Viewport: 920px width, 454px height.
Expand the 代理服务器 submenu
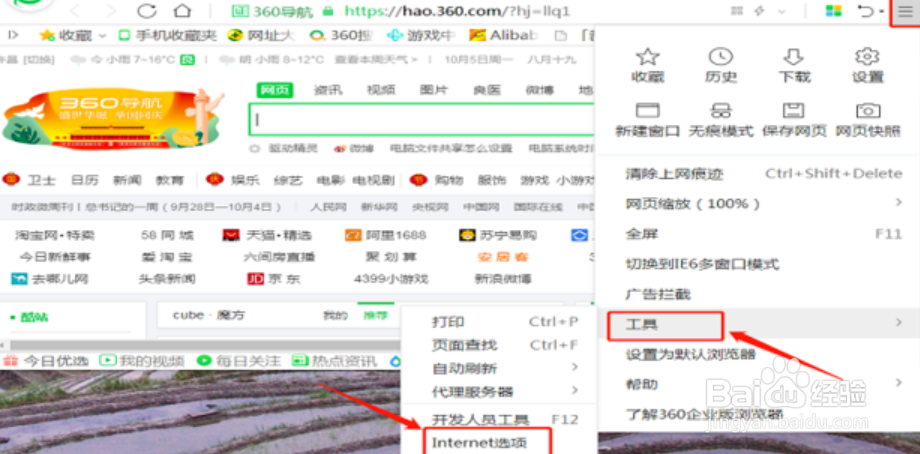click(574, 391)
